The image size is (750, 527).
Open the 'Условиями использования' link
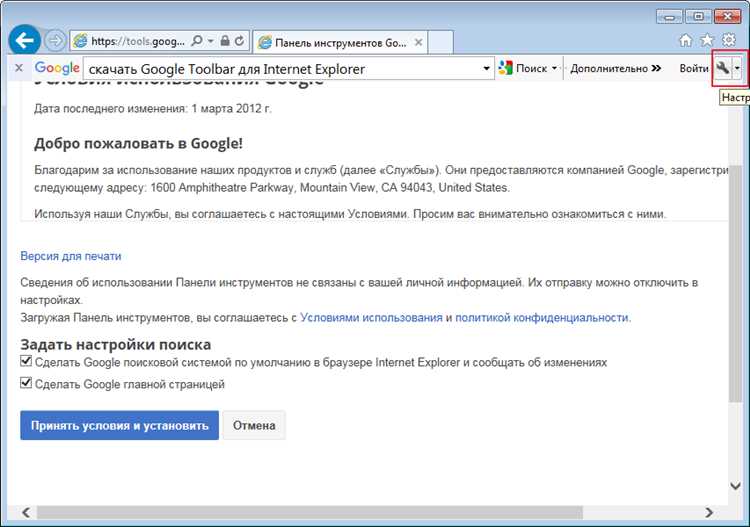pyautogui.click(x=371, y=318)
